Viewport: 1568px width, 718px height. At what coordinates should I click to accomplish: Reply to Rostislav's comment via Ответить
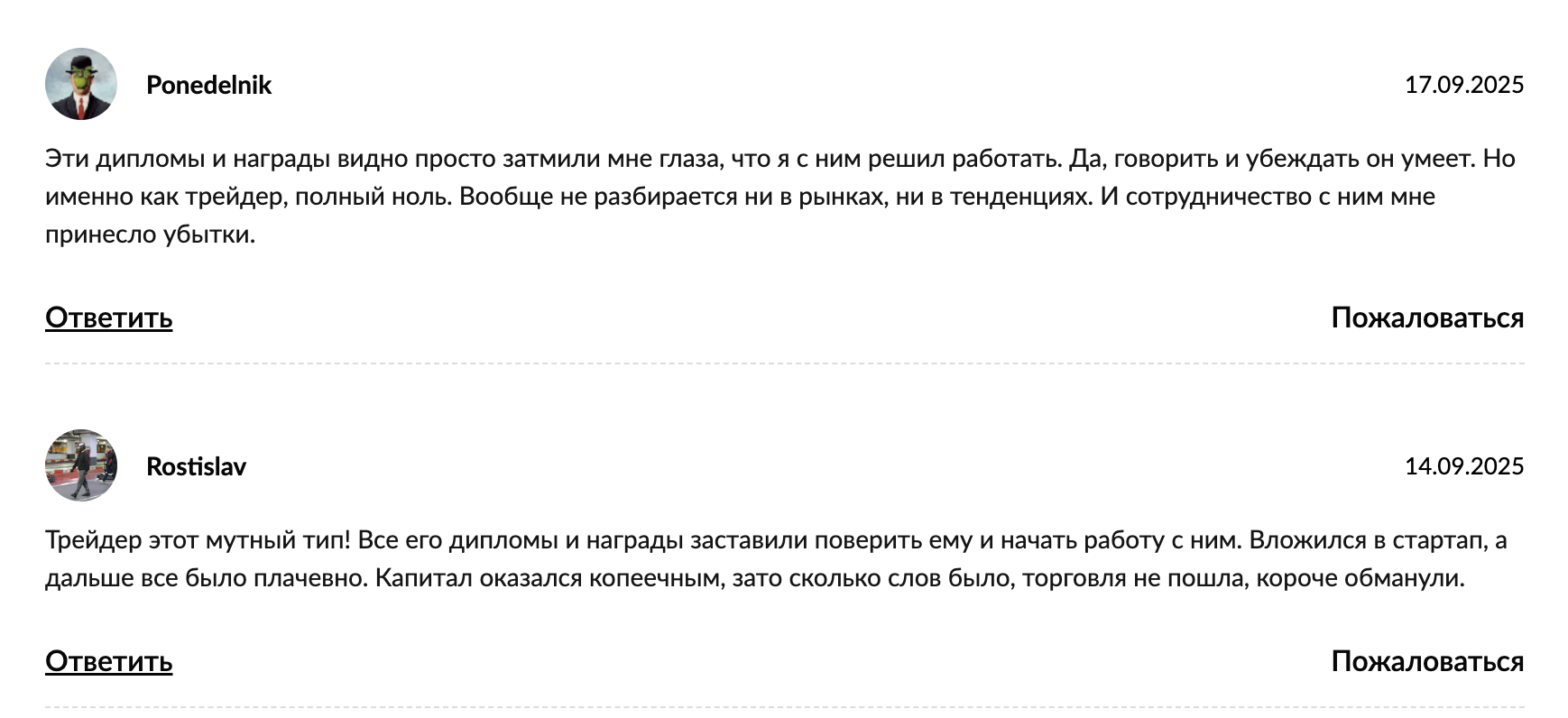click(x=108, y=661)
